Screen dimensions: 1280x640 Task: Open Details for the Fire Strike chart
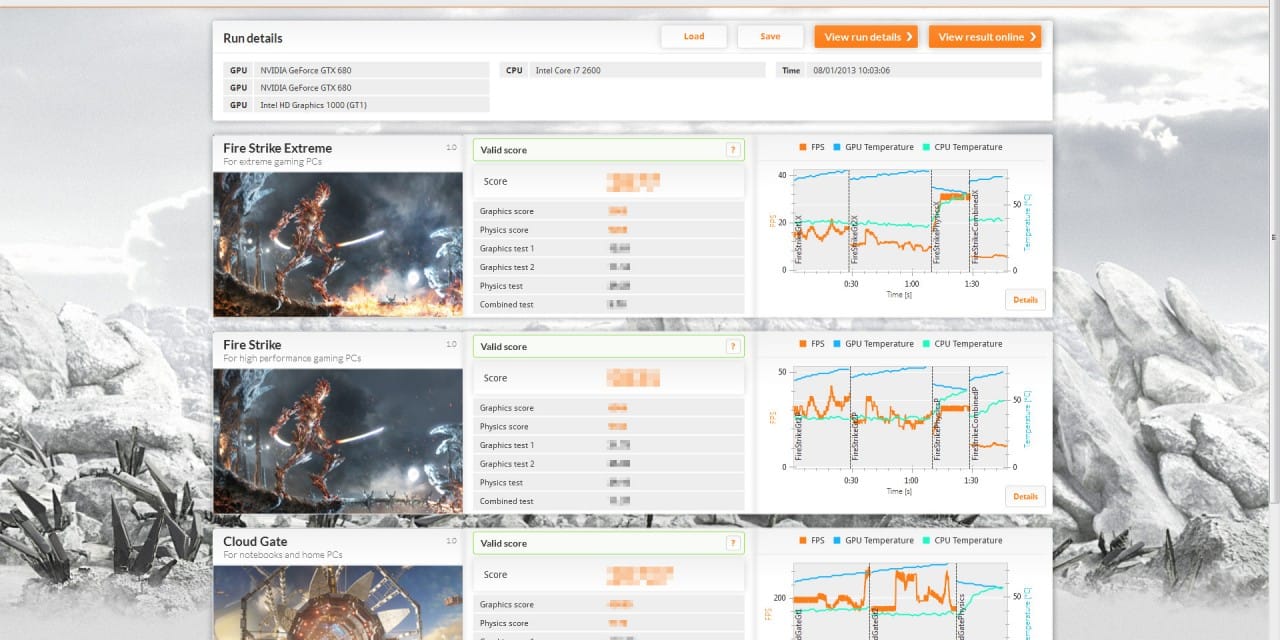(1025, 496)
